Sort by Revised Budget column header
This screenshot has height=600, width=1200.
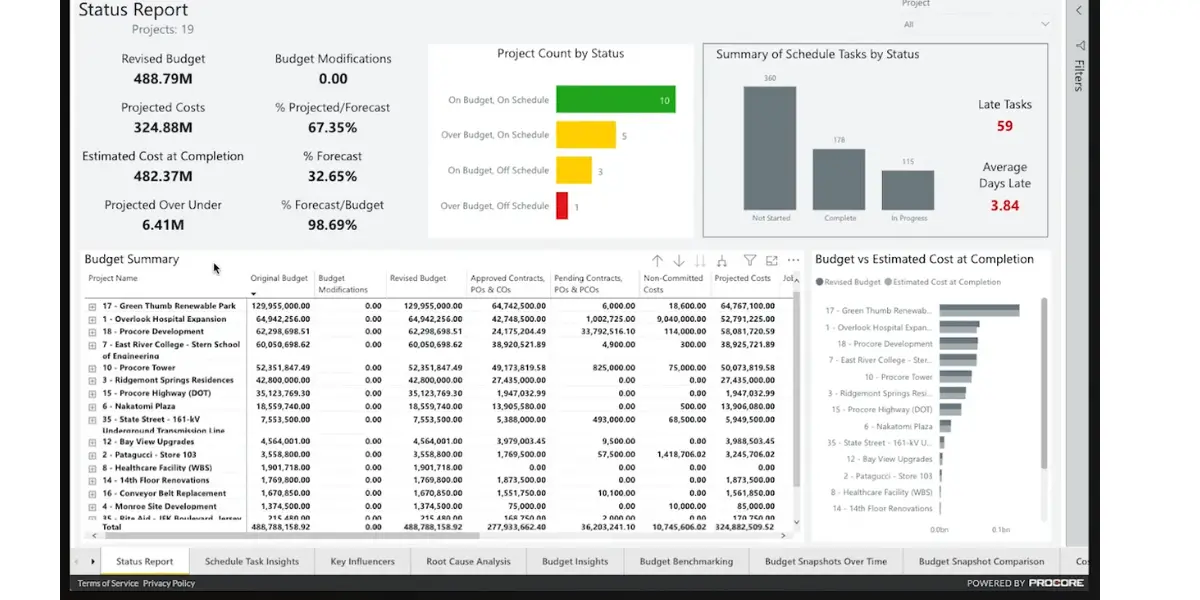click(x=418, y=278)
